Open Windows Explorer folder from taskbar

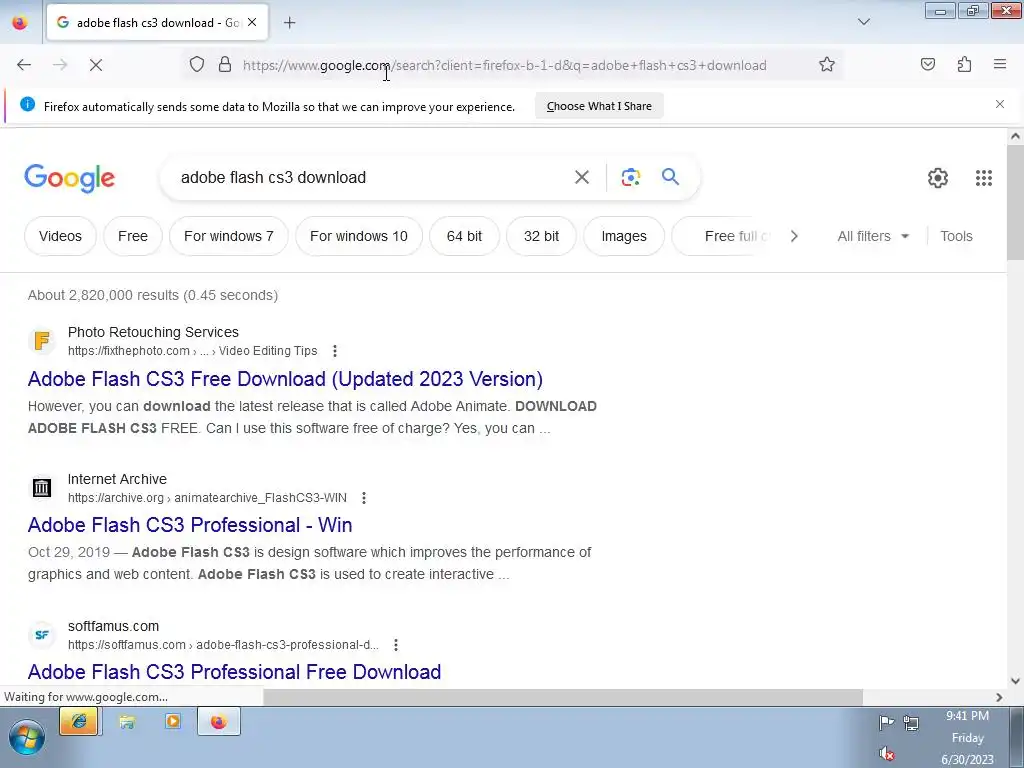(x=127, y=722)
